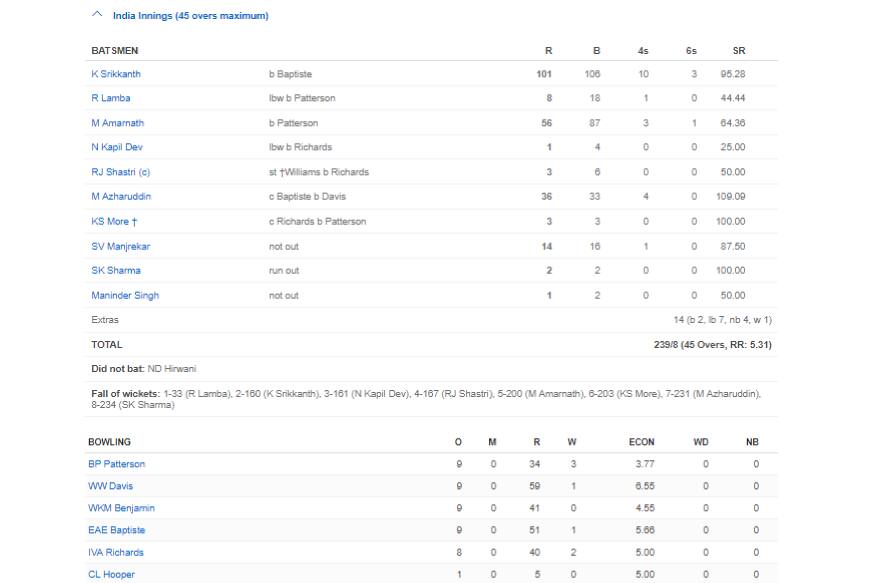This screenshot has width=875, height=583.
Task: Click the India Innings heading
Action: click(190, 16)
